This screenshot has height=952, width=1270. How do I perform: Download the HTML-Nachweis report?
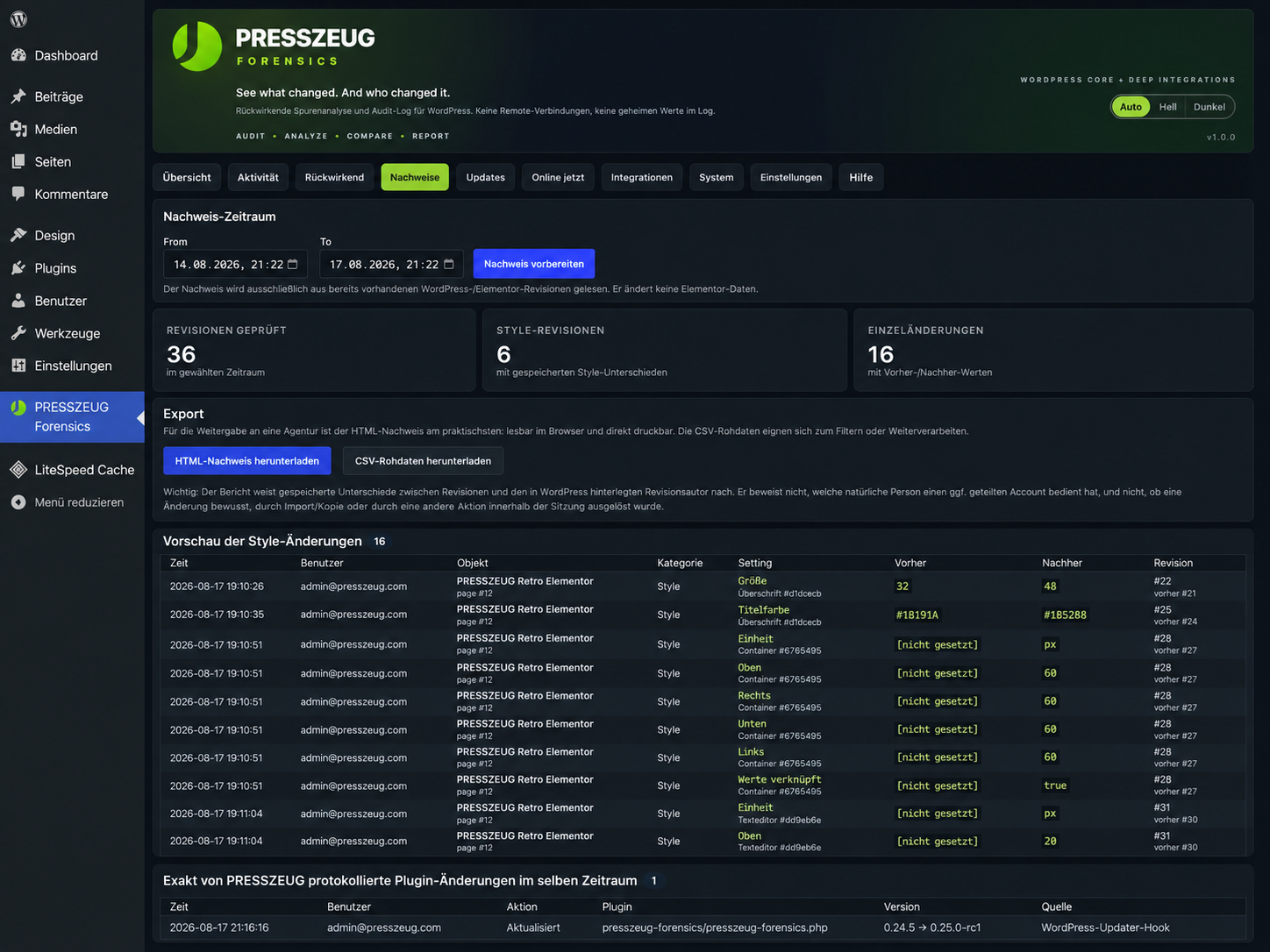(246, 460)
